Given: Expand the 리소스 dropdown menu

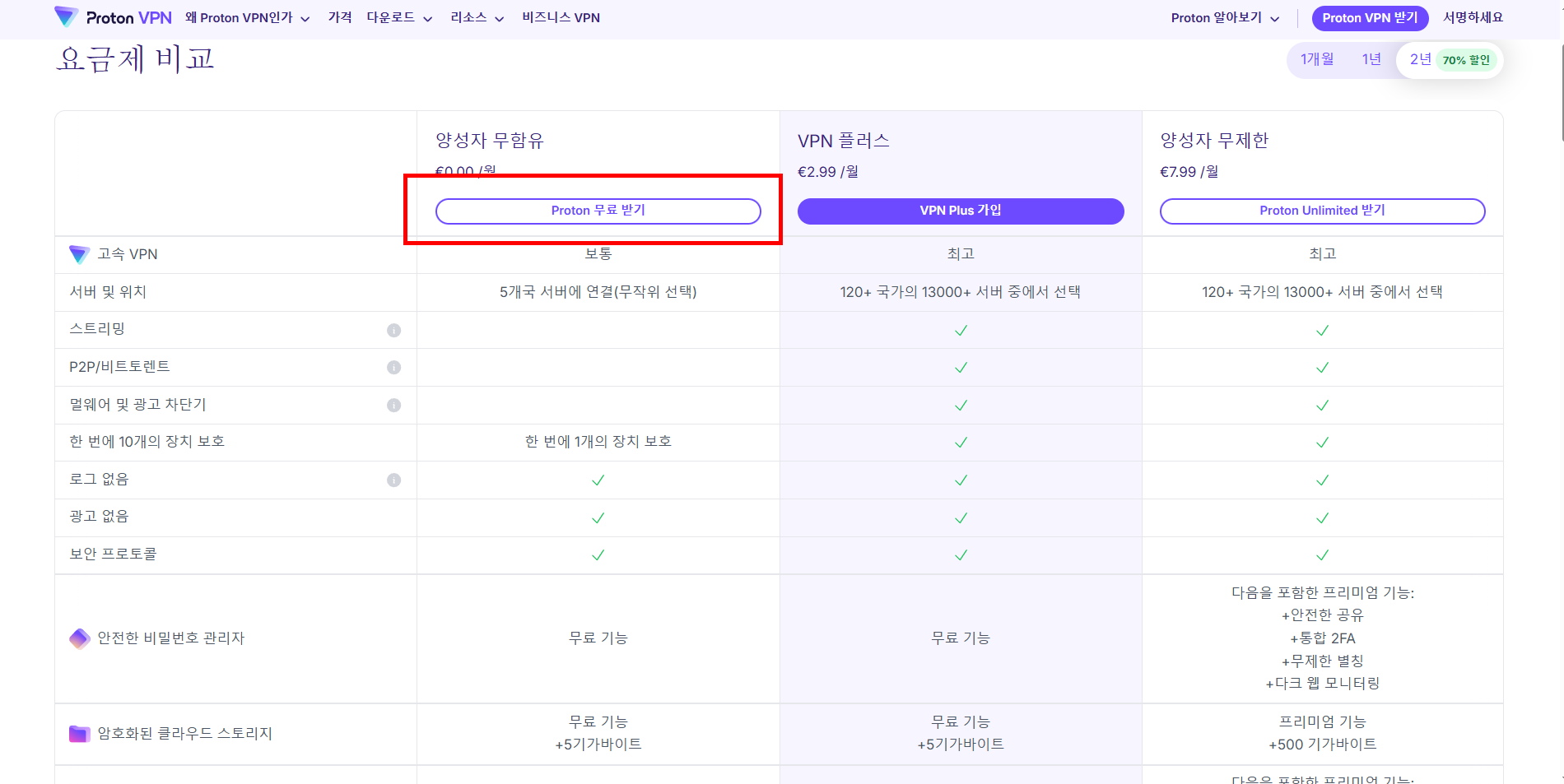Looking at the screenshot, I should click(477, 18).
